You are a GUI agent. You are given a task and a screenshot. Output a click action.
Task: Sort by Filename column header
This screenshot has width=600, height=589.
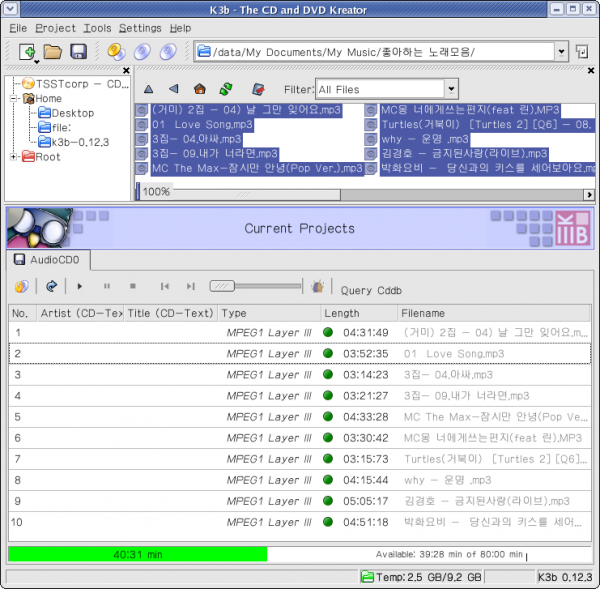[x=494, y=313]
